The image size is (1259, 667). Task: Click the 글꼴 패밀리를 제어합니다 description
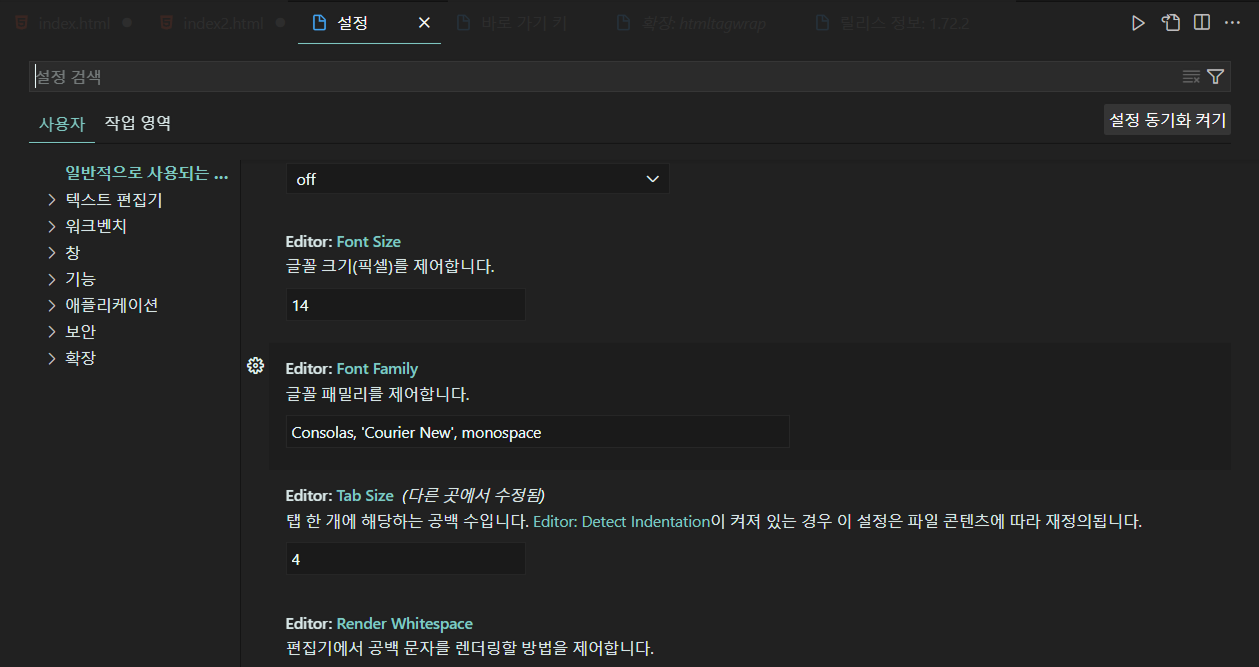pos(378,394)
